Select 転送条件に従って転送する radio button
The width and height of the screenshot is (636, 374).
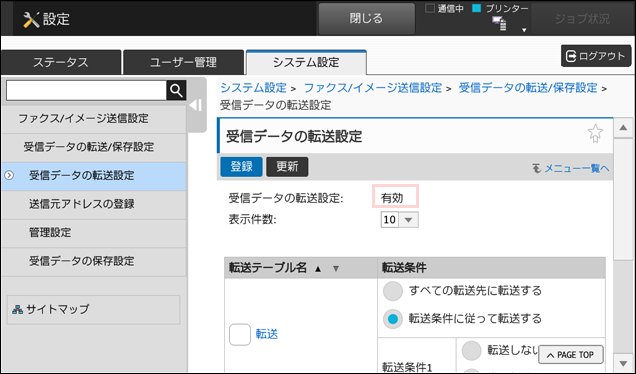click(x=393, y=319)
